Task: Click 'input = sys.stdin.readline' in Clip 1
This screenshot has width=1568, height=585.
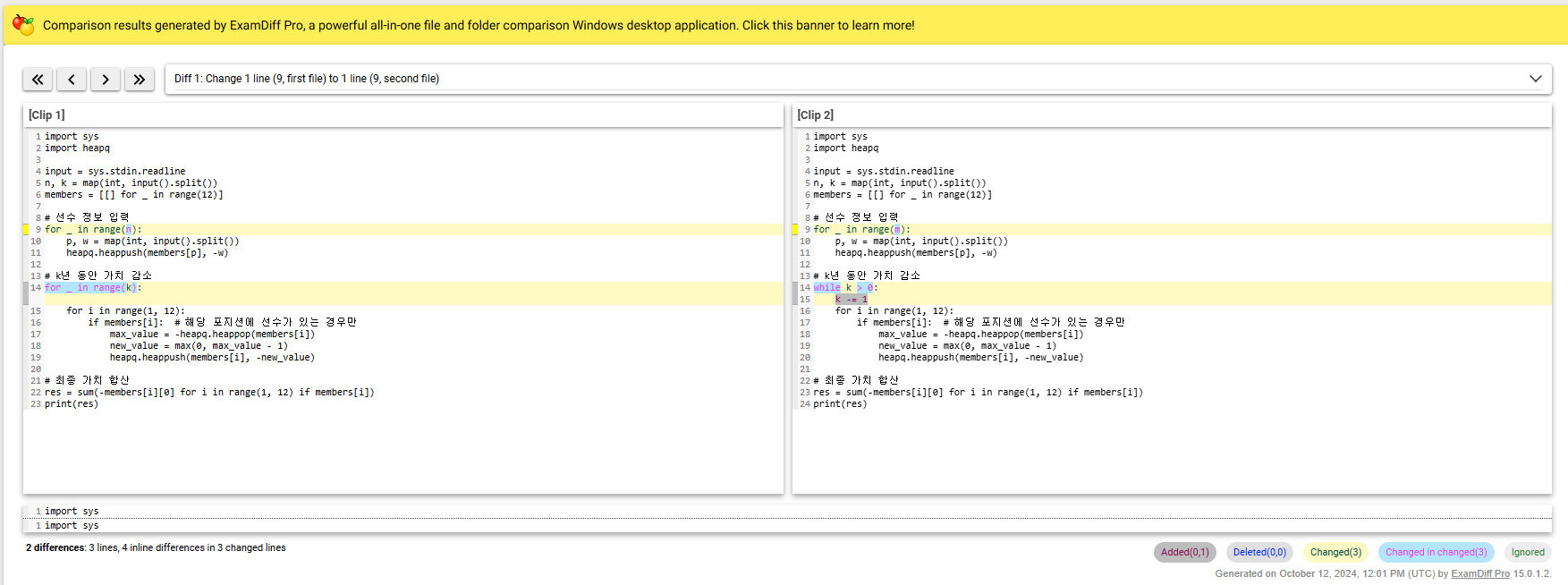Action: tap(115, 172)
